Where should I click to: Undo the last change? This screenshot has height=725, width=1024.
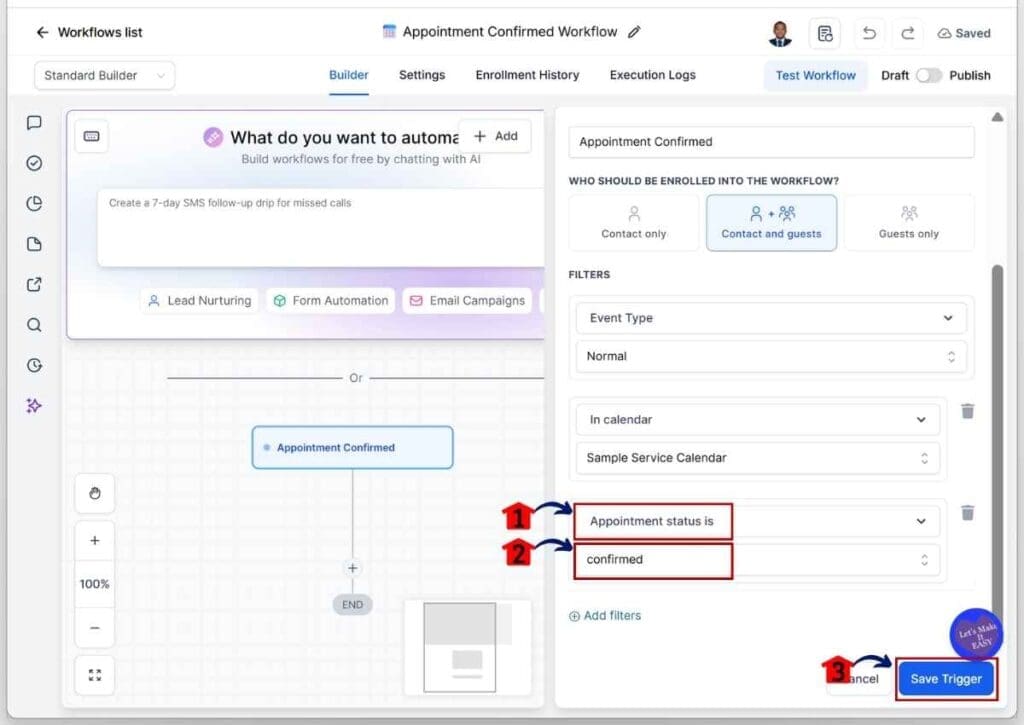(869, 33)
